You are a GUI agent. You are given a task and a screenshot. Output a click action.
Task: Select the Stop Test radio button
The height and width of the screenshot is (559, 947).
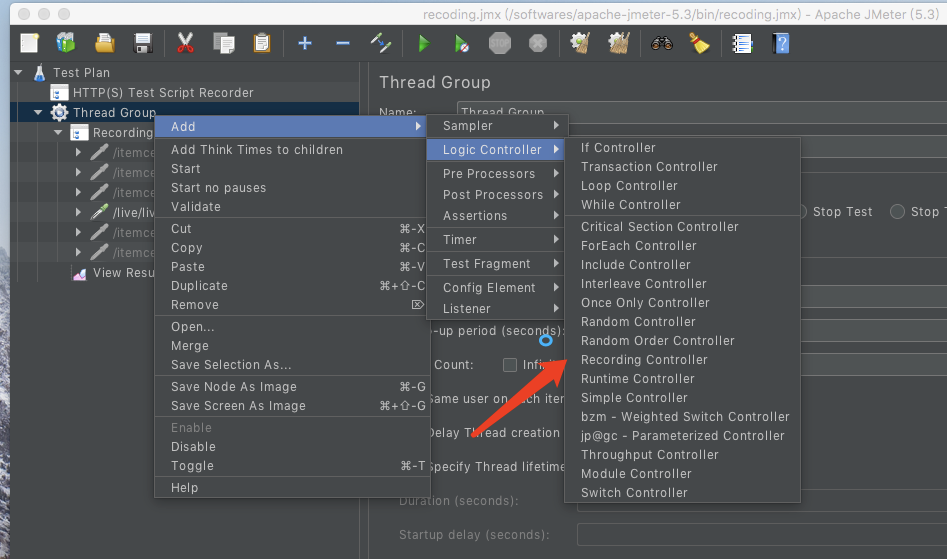pos(801,212)
